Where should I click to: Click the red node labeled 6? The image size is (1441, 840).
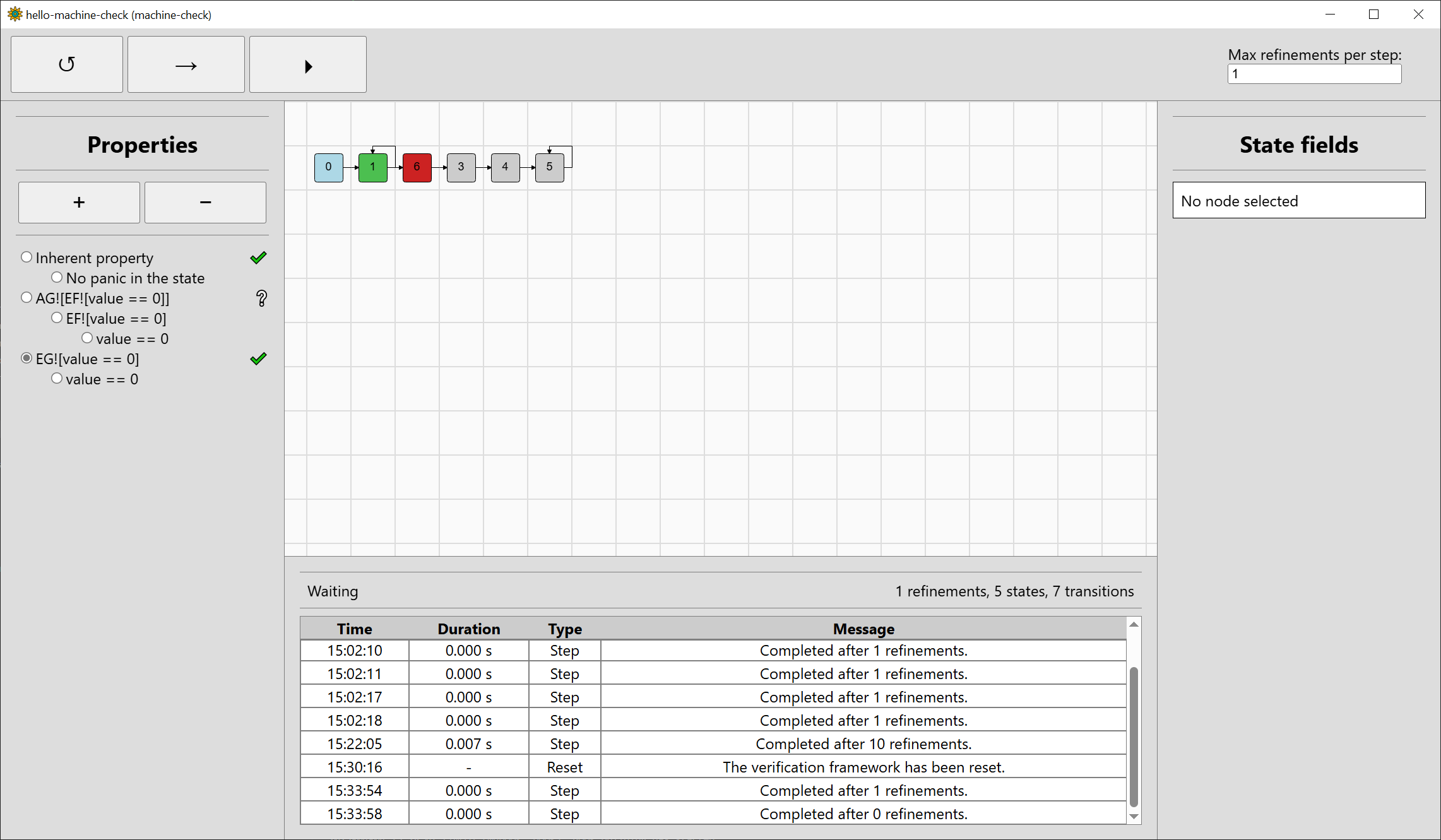point(417,167)
